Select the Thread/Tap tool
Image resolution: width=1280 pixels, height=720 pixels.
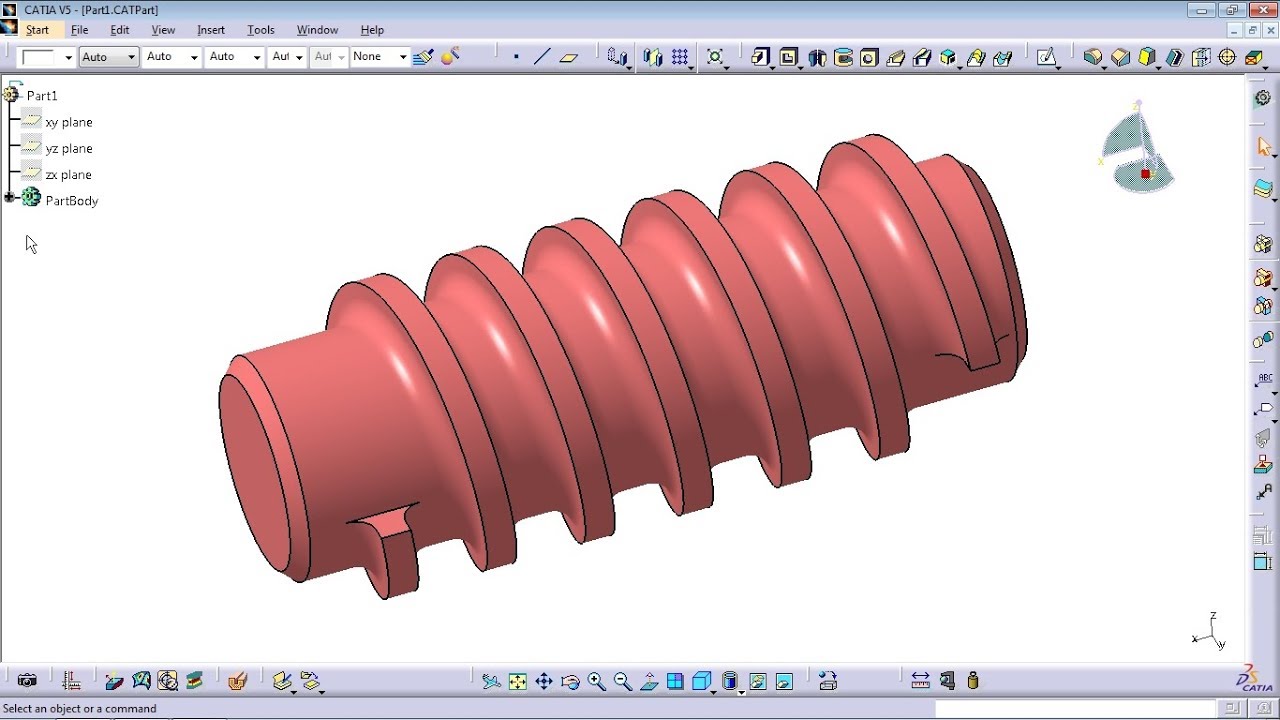point(1227,57)
